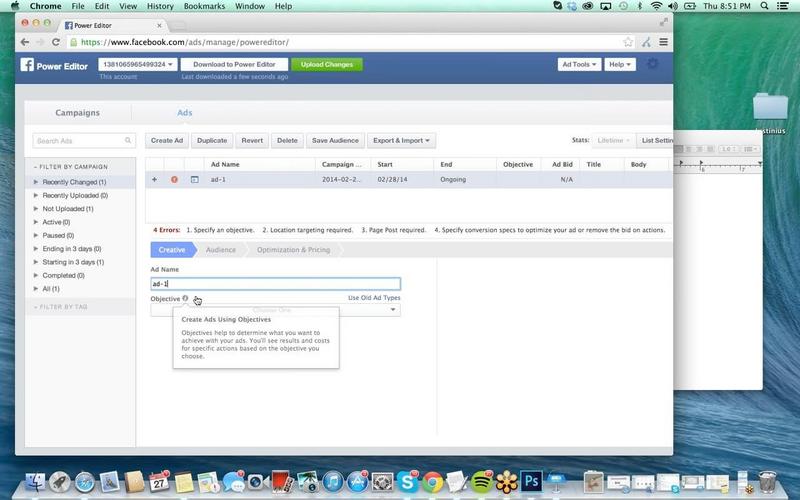Open Google Chrome from the dock
800x500 pixels.
tap(432, 482)
